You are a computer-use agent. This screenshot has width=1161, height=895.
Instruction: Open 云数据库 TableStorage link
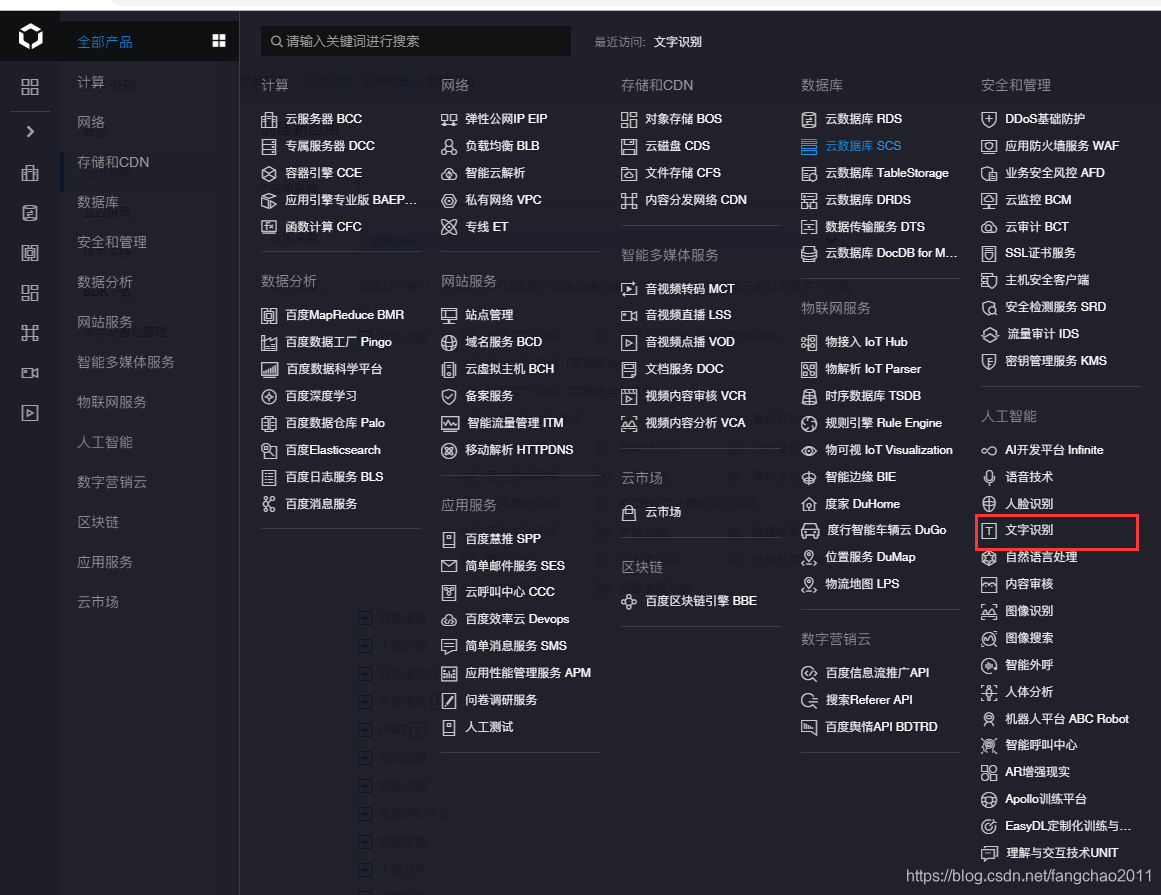click(x=886, y=173)
